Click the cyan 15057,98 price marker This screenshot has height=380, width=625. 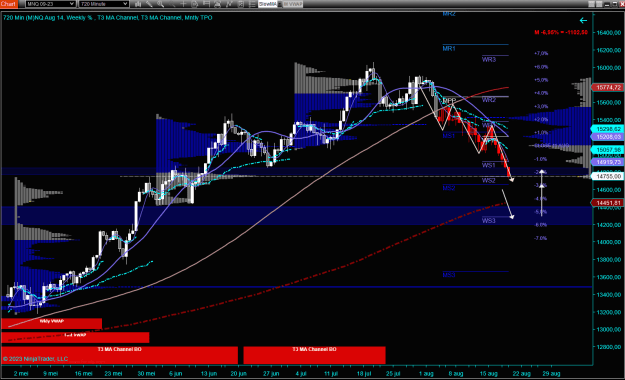(x=608, y=150)
